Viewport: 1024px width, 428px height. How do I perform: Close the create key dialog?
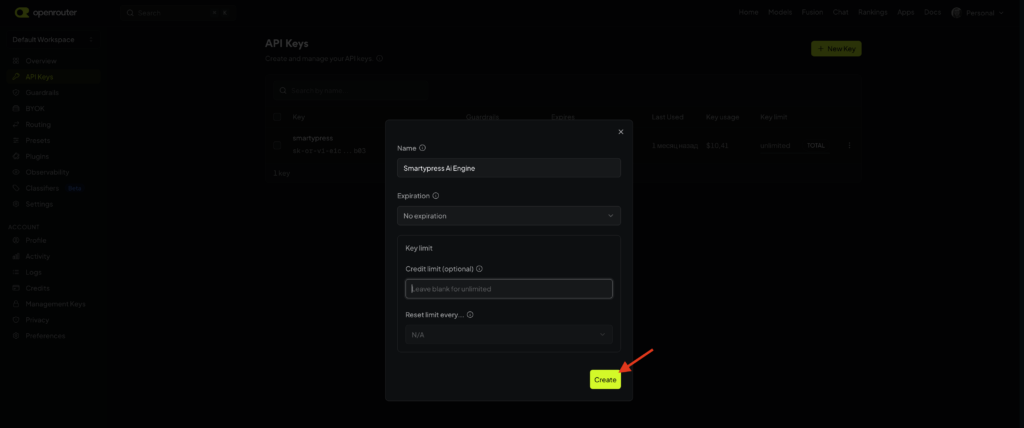coord(620,132)
